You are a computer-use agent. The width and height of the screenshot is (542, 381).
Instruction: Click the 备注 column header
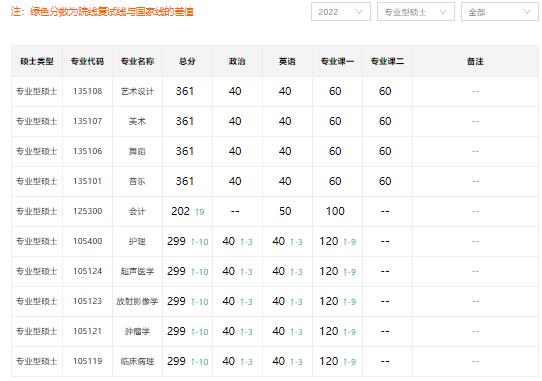(x=475, y=62)
